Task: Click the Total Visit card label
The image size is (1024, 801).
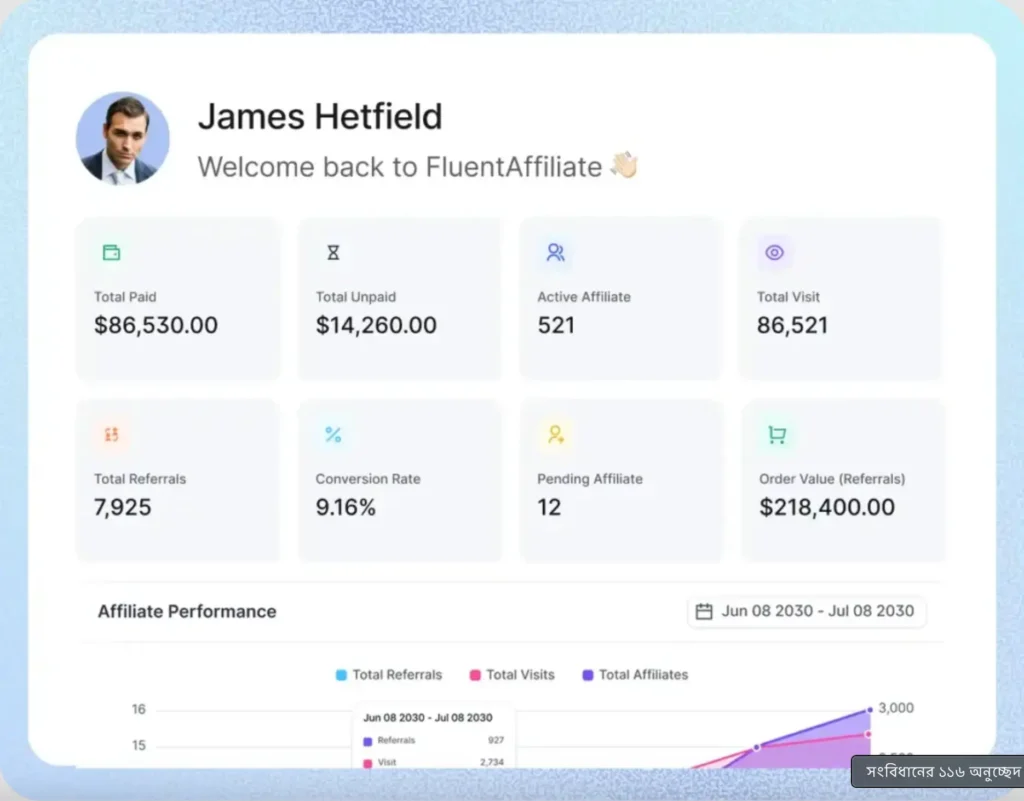Action: click(788, 297)
